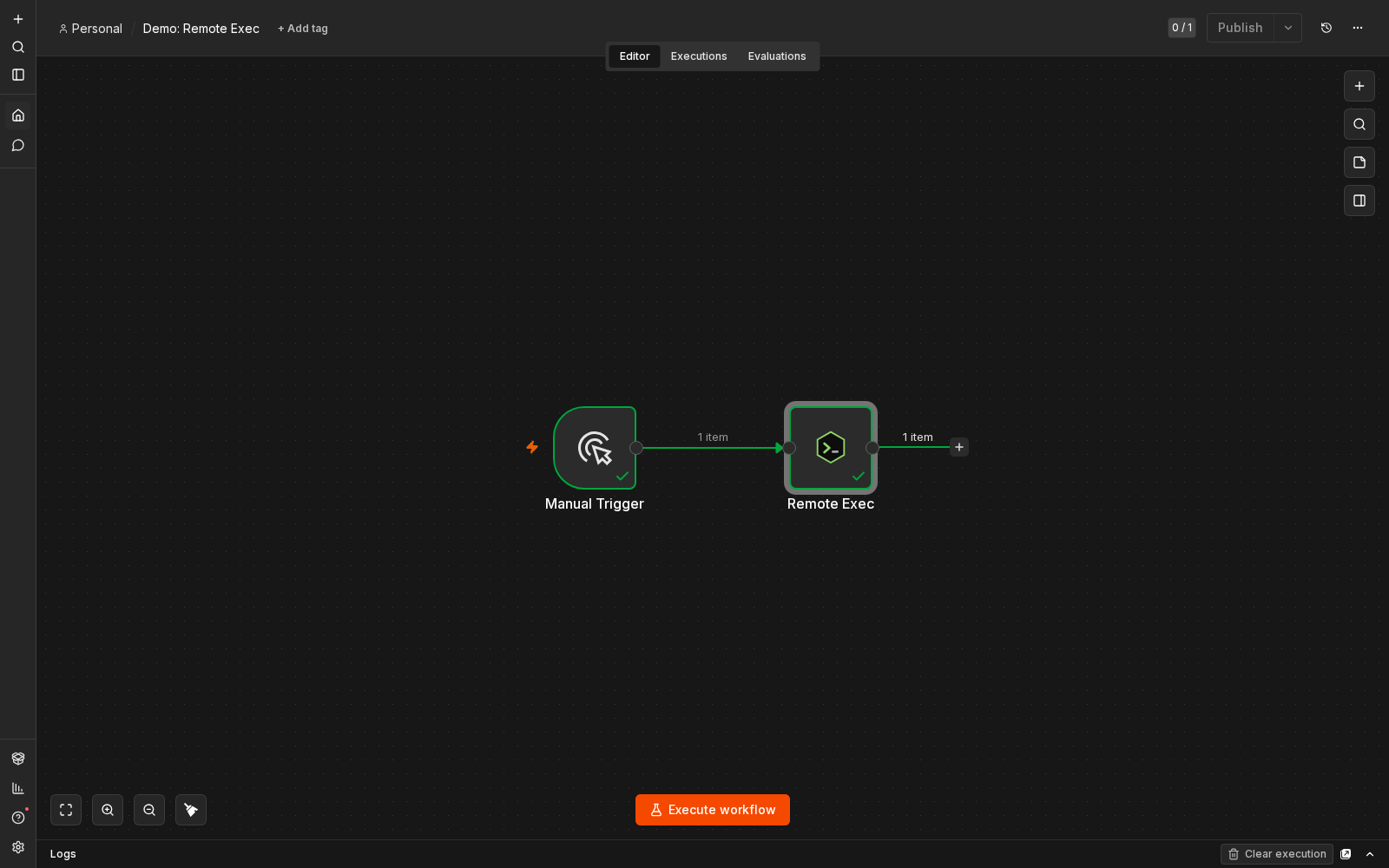Open the insights chart icon in sidebar

coord(18,788)
